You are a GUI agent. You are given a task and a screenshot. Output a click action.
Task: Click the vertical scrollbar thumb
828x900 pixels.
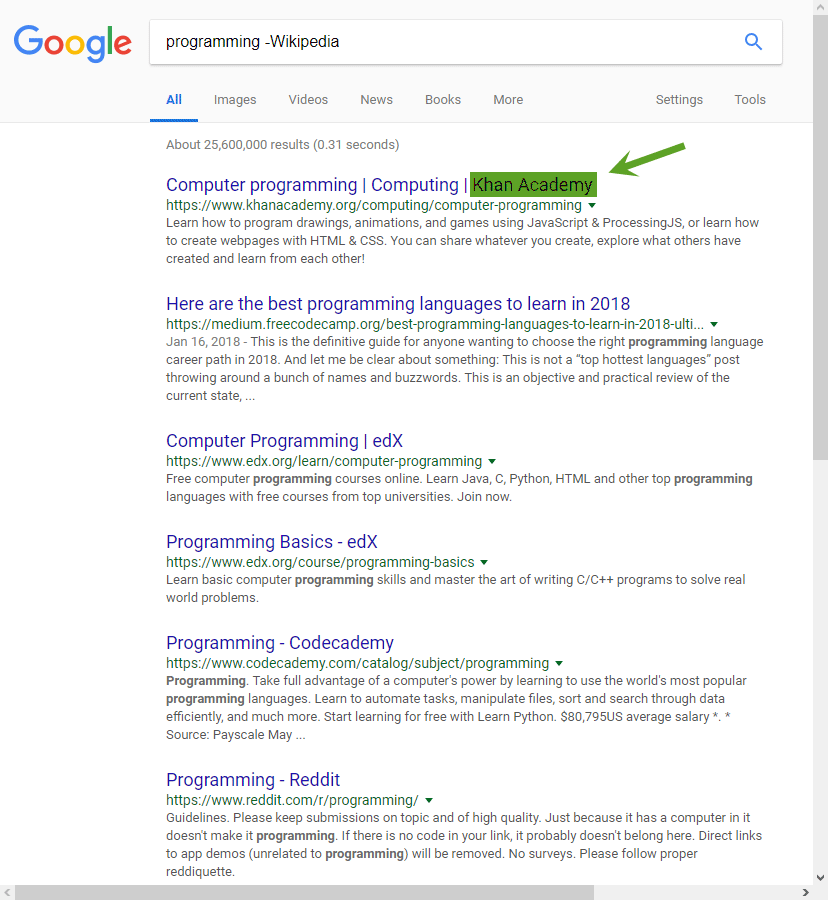pyautogui.click(x=820, y=238)
